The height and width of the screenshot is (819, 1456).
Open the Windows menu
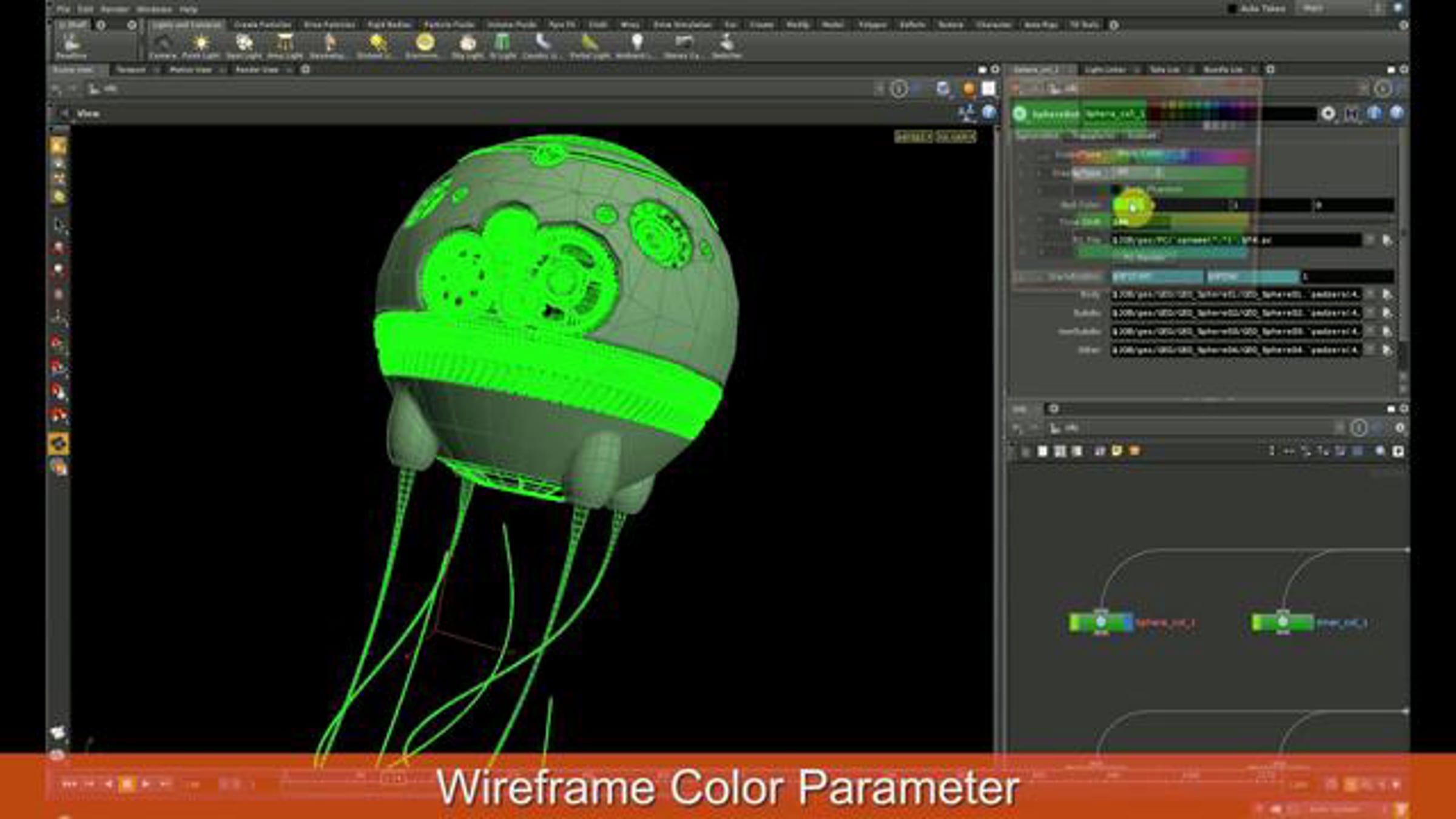(x=154, y=9)
